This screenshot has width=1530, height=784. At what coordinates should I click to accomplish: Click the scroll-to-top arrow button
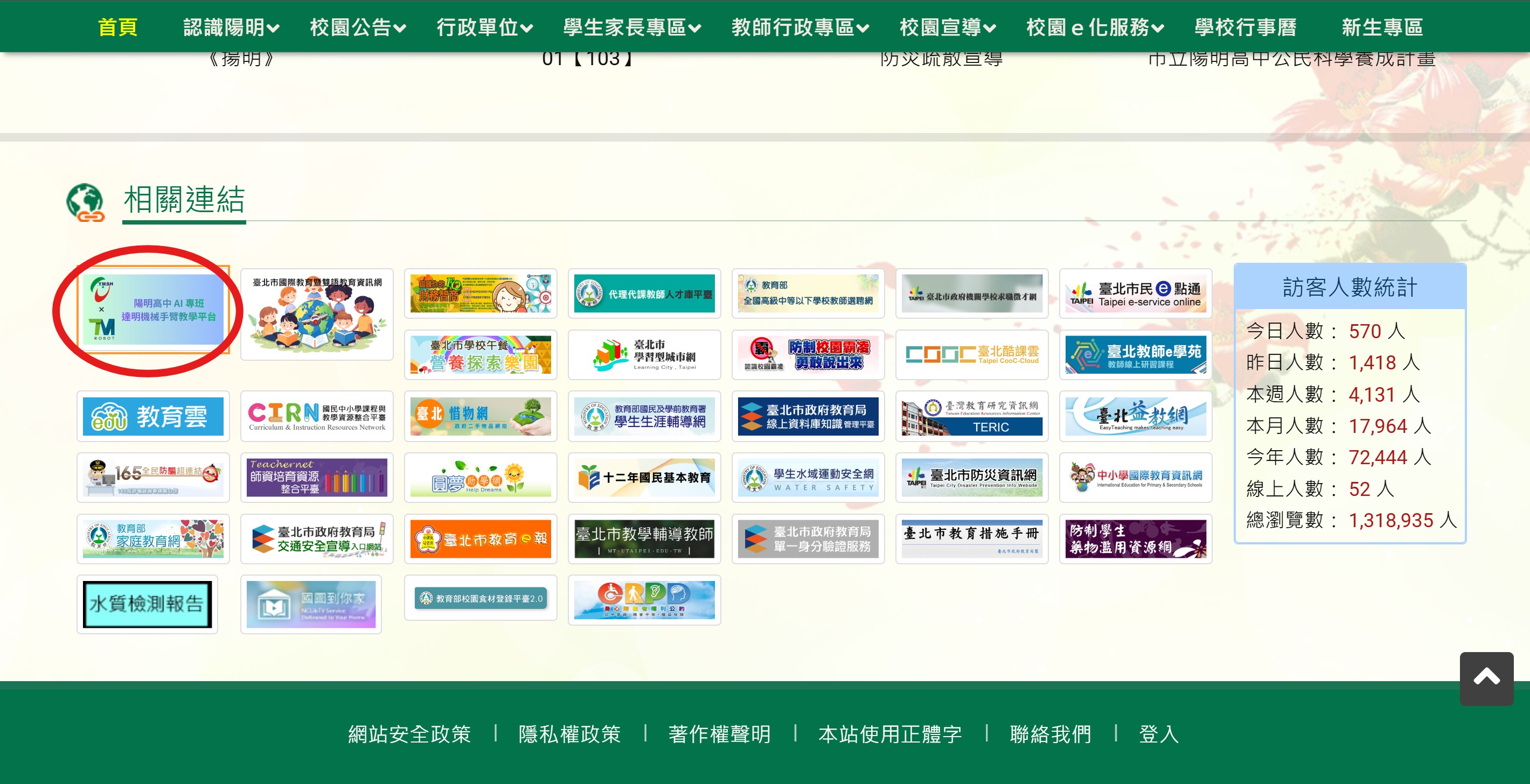tap(1486, 678)
